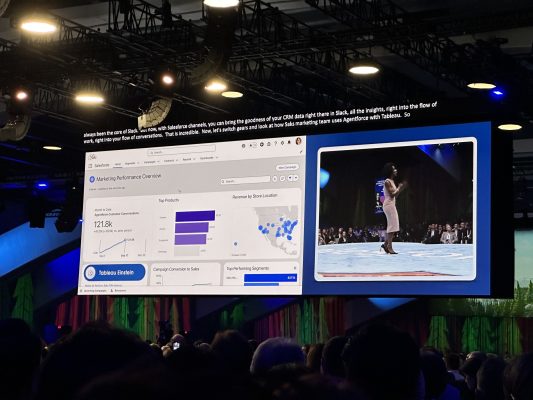Open the Reports navigation tab
The width and height of the screenshot is (533, 400).
pyautogui.click(x=187, y=159)
